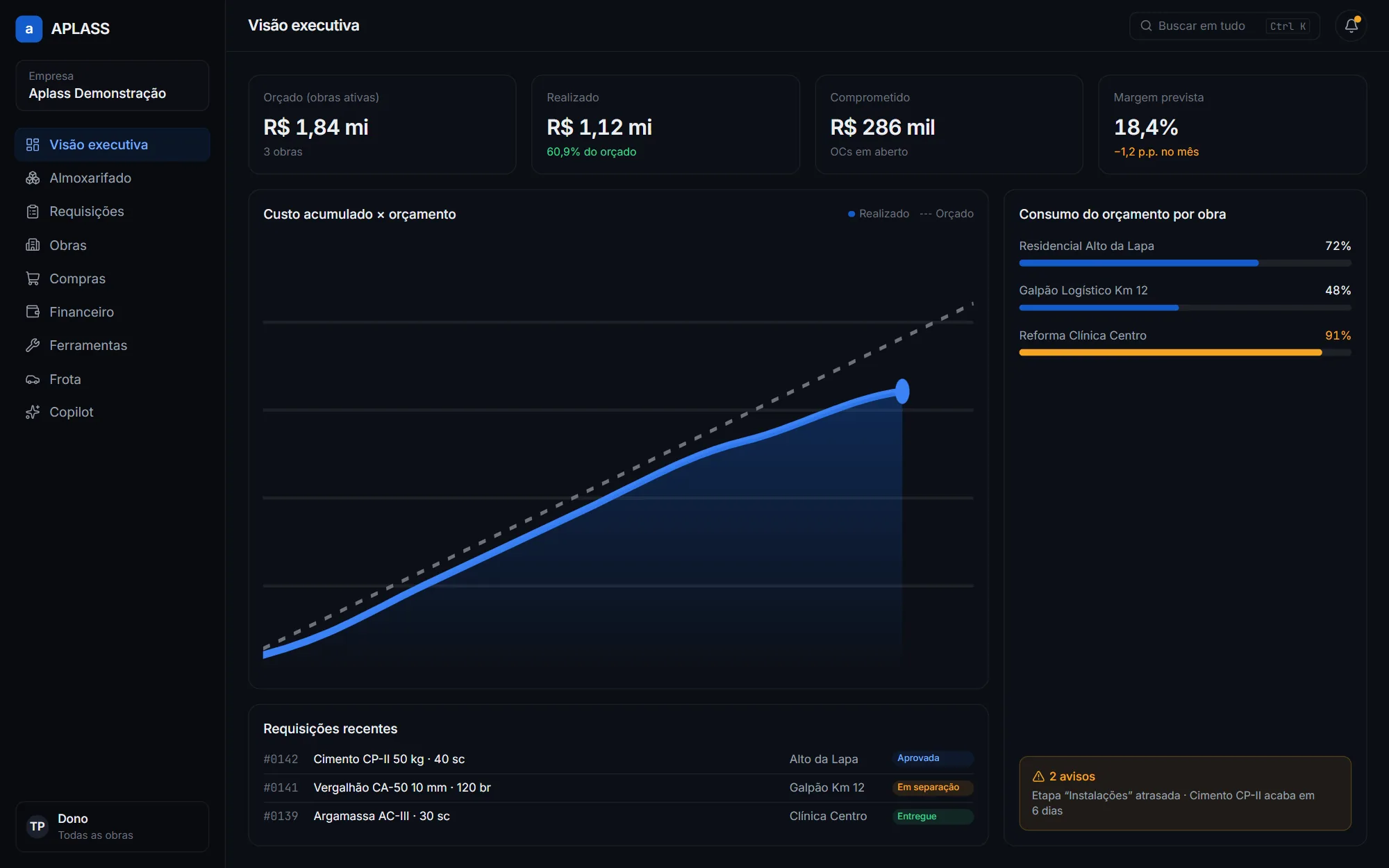Screen dimensions: 1389x868
Task: Click the Em separação status badge
Action: pyautogui.click(x=932, y=787)
